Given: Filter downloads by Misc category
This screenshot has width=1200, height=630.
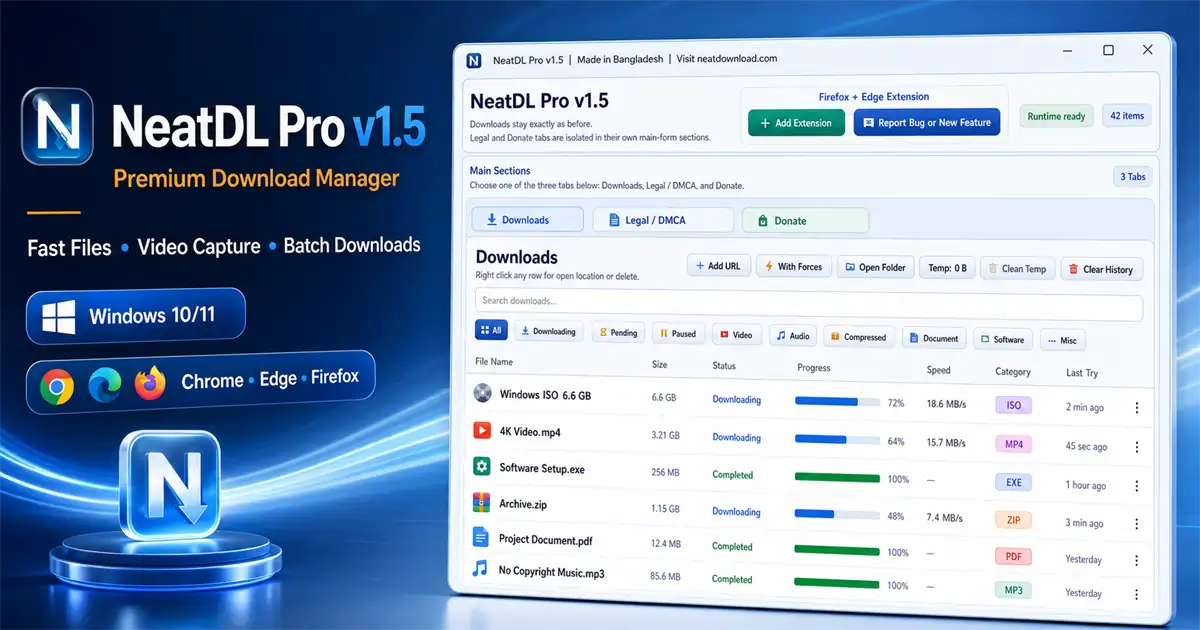Looking at the screenshot, I should tap(1062, 340).
